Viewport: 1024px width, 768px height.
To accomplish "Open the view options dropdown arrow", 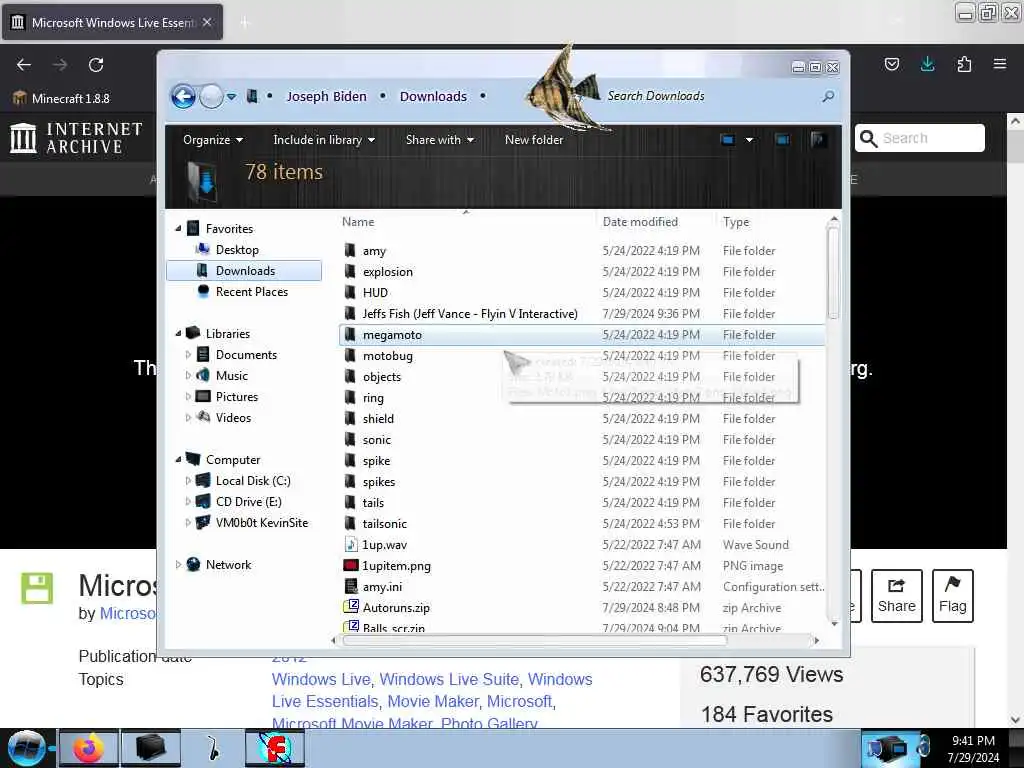I will tap(749, 140).
